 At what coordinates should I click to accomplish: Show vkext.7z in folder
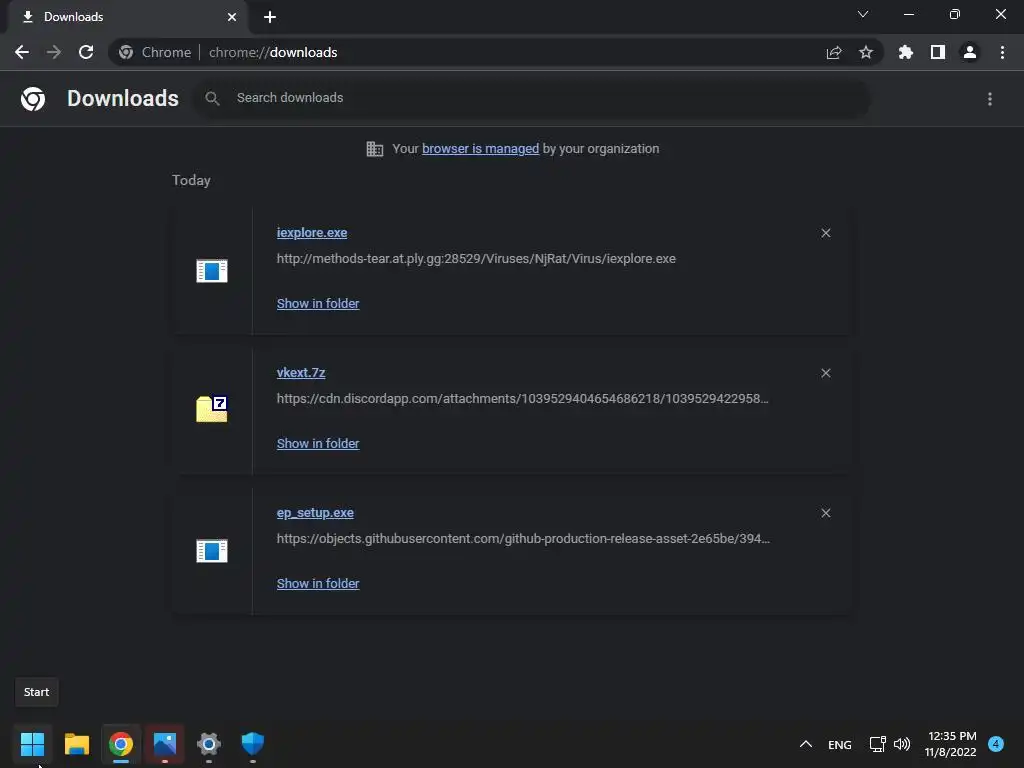coord(318,443)
